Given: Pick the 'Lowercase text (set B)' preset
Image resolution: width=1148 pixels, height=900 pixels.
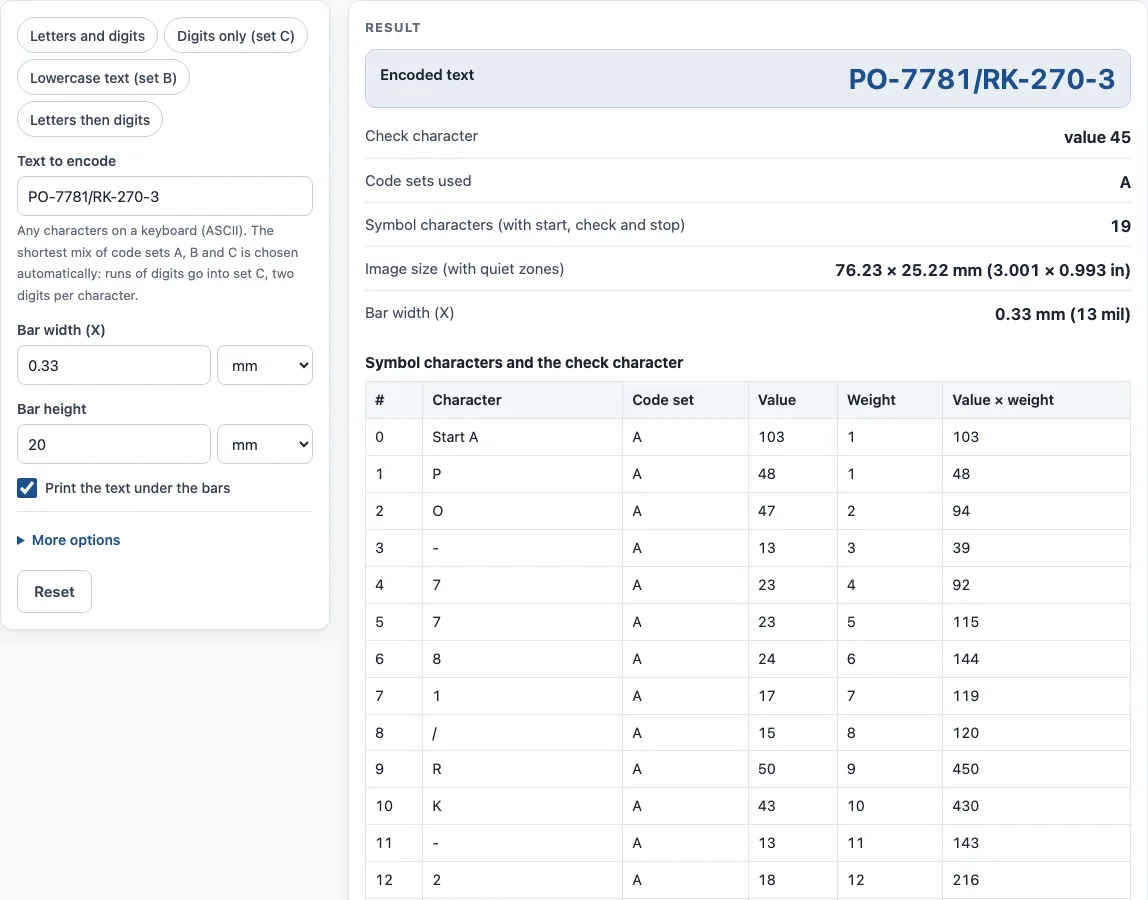Looking at the screenshot, I should 103,78.
